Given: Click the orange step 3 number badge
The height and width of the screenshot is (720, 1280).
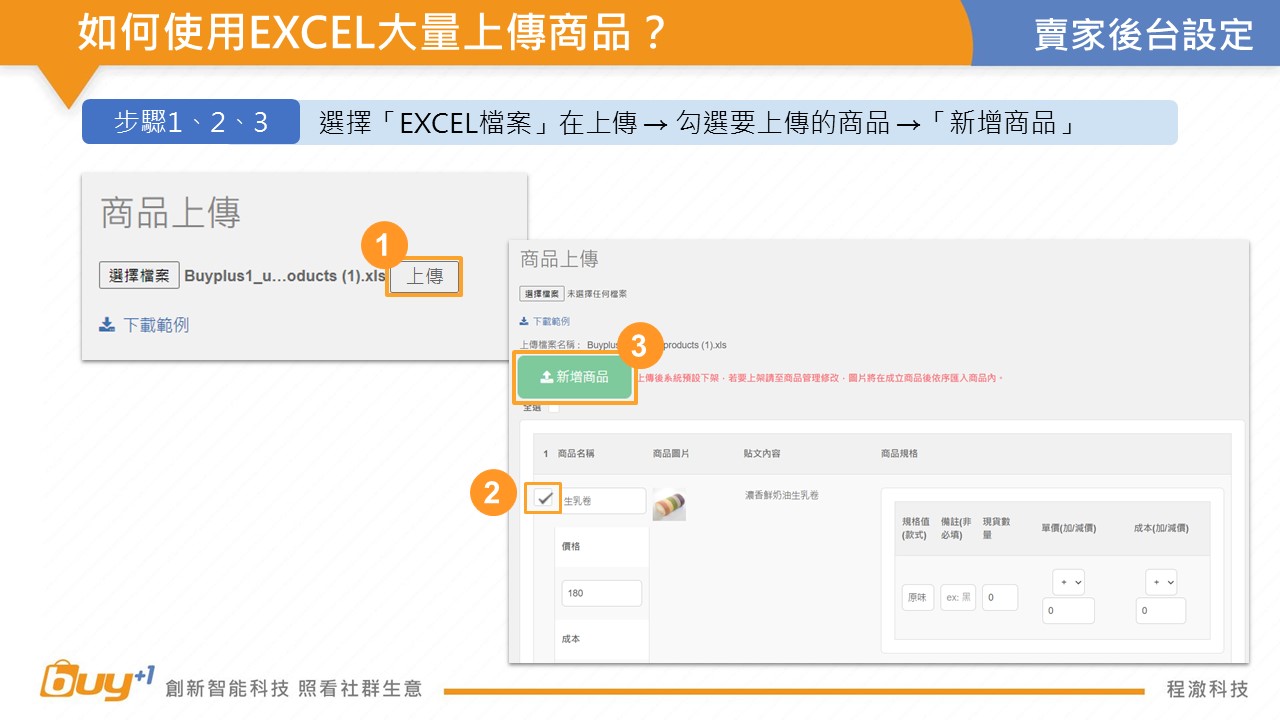Looking at the screenshot, I should pyautogui.click(x=640, y=347).
